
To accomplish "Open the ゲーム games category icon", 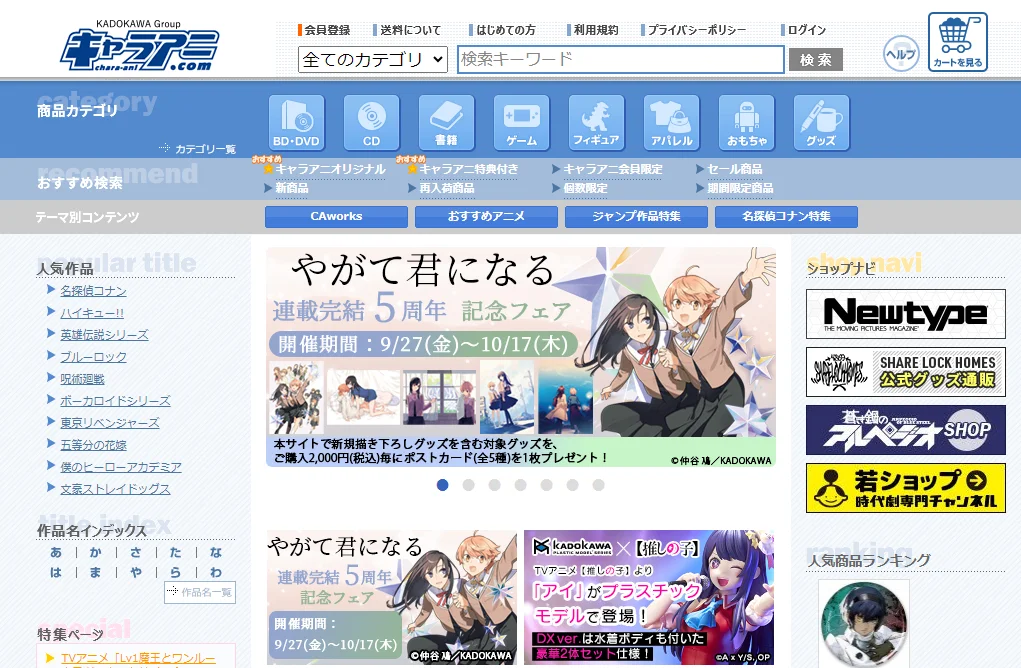I will (522, 122).
